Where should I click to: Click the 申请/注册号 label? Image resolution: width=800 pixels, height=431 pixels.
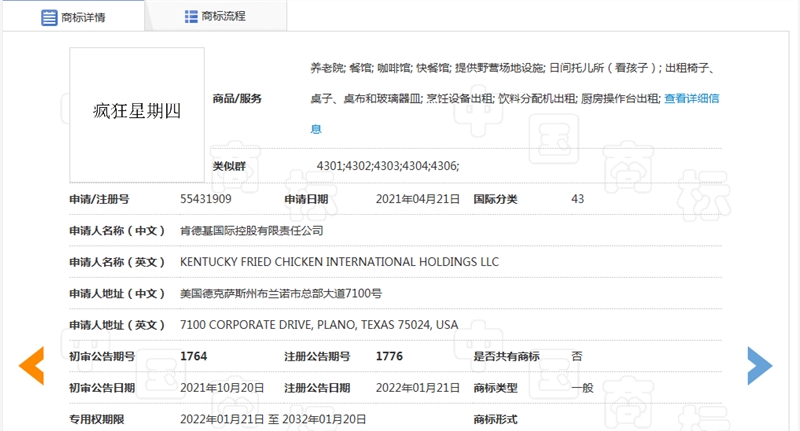point(99,199)
